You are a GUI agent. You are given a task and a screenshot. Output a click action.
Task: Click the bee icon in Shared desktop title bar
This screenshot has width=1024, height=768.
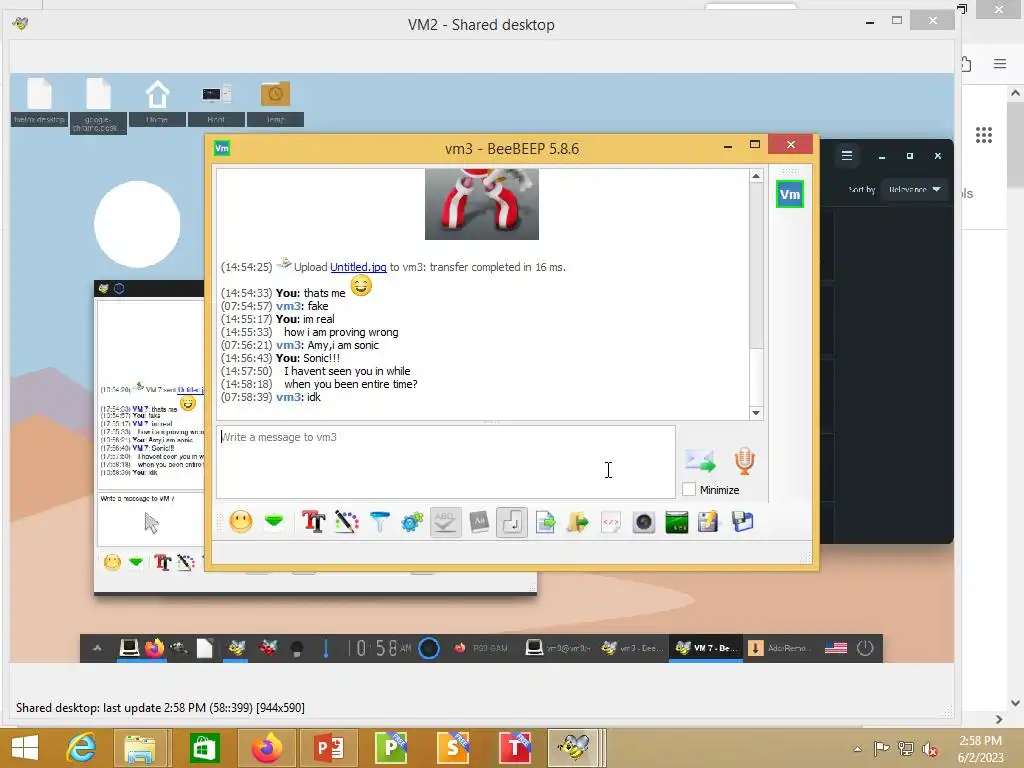click(x=20, y=24)
